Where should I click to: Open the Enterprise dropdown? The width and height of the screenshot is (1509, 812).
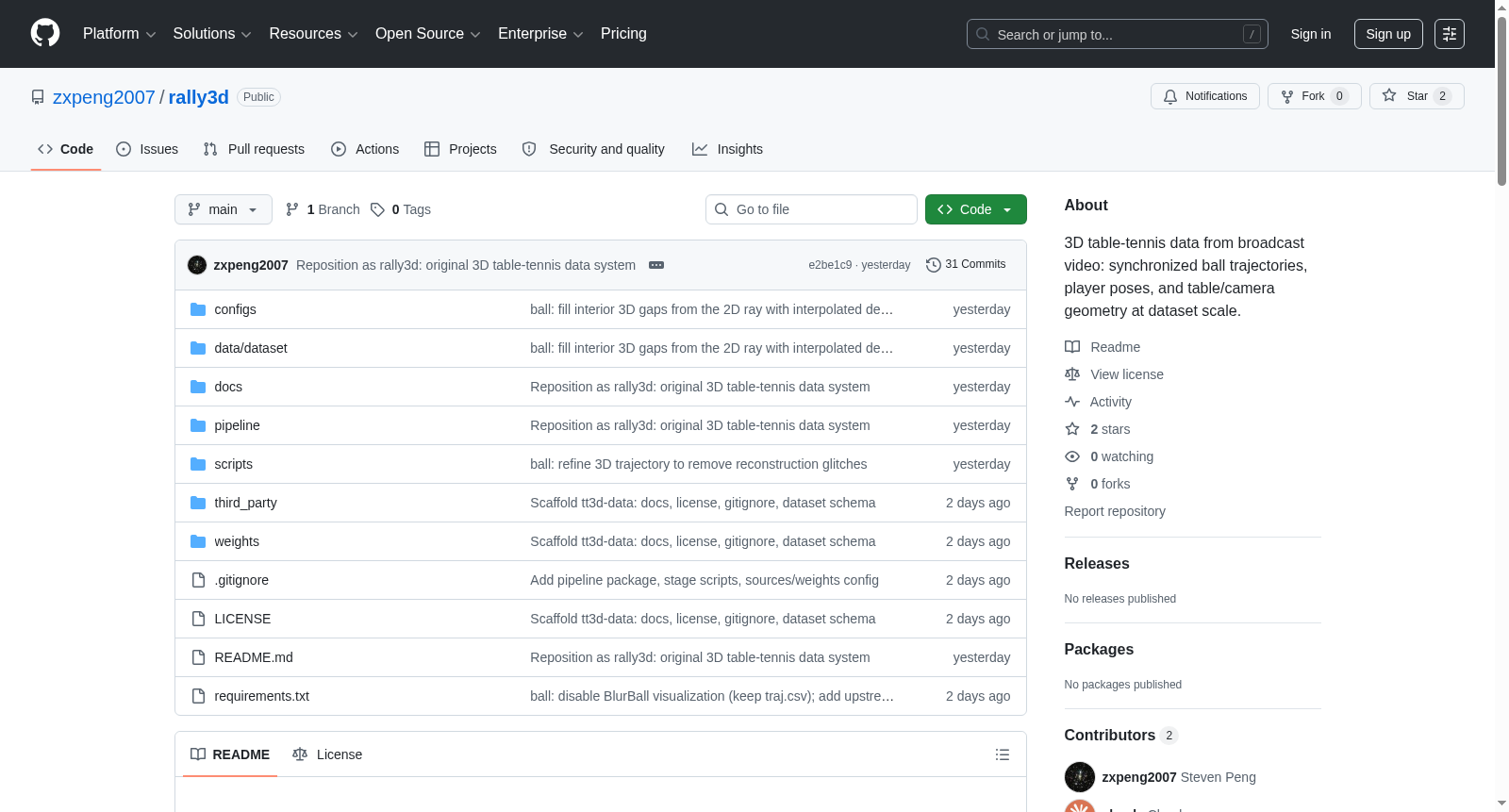coord(540,34)
